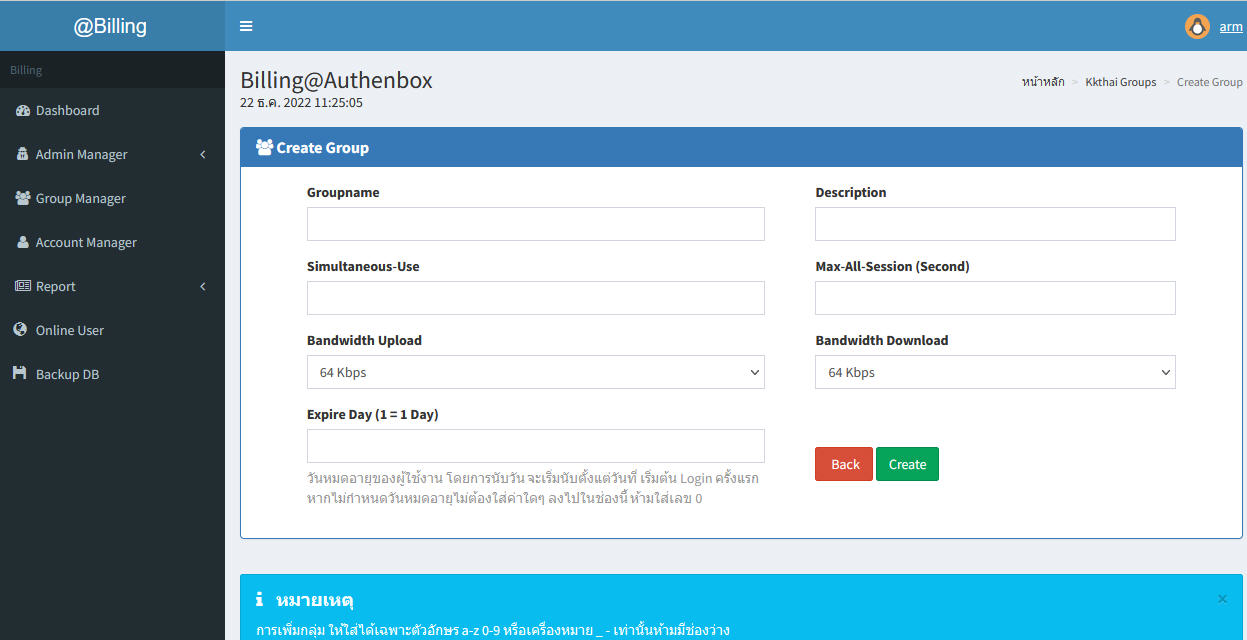Open the Bandwidth Download dropdown
This screenshot has width=1247, height=640.
[995, 372]
